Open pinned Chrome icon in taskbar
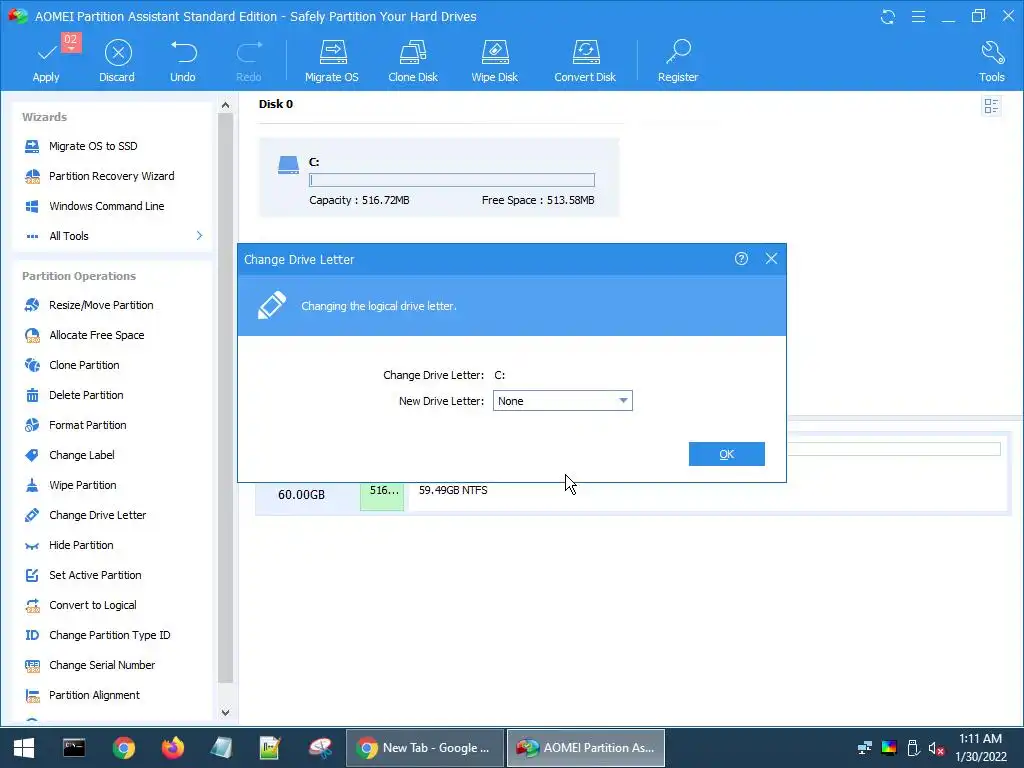 point(123,748)
